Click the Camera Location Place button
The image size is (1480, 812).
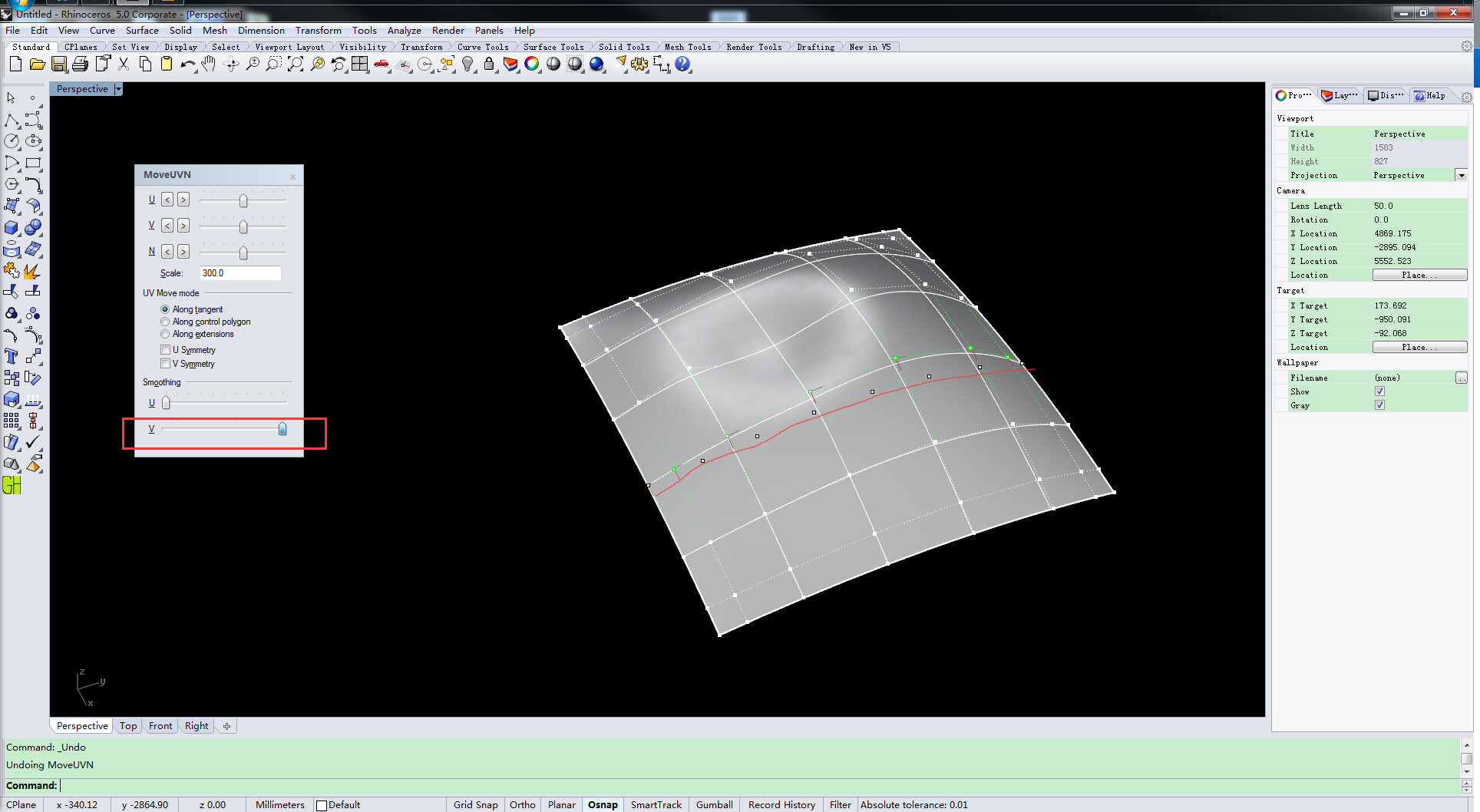[x=1419, y=275]
